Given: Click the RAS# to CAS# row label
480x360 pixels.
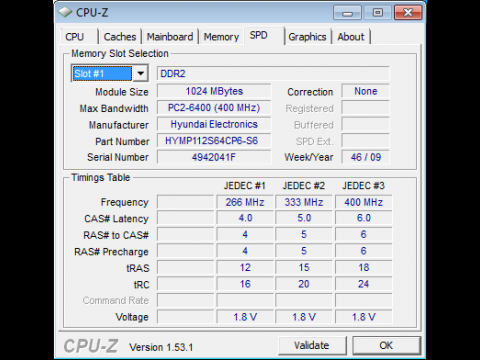Looking at the screenshot, I should click(116, 235).
